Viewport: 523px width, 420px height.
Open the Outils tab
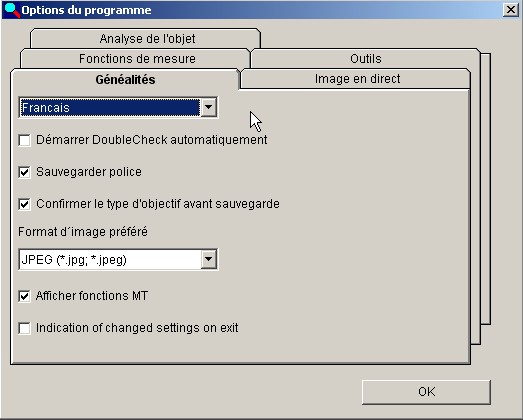click(x=366, y=59)
